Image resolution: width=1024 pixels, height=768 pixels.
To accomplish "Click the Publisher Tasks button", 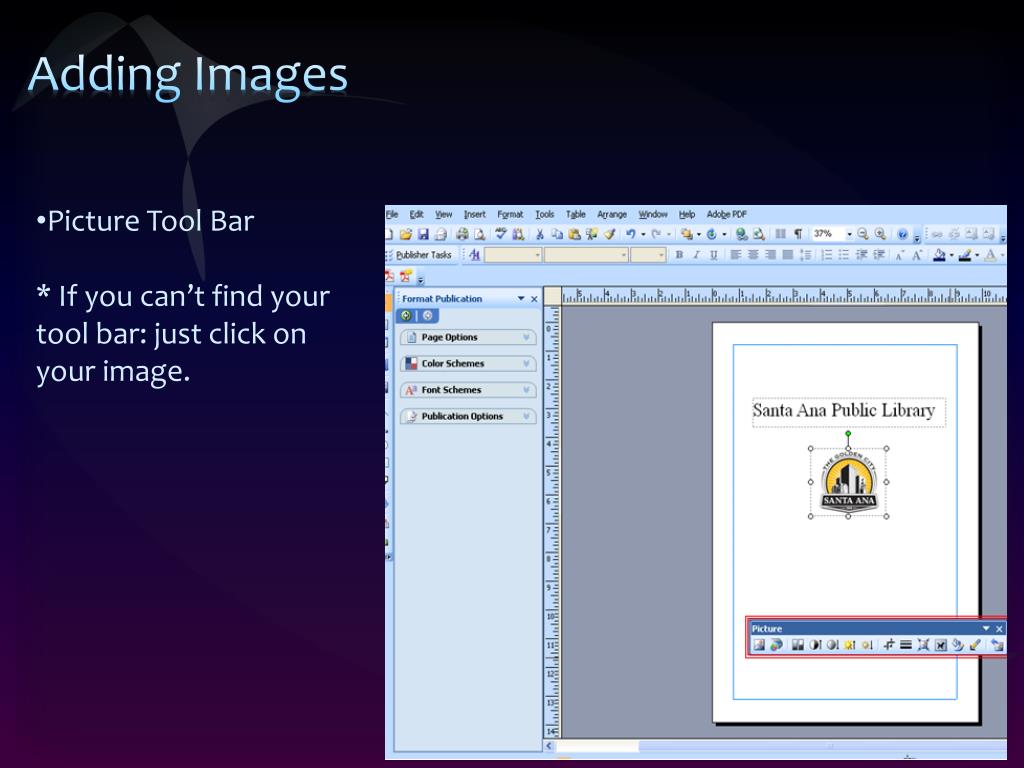I will click(x=423, y=255).
